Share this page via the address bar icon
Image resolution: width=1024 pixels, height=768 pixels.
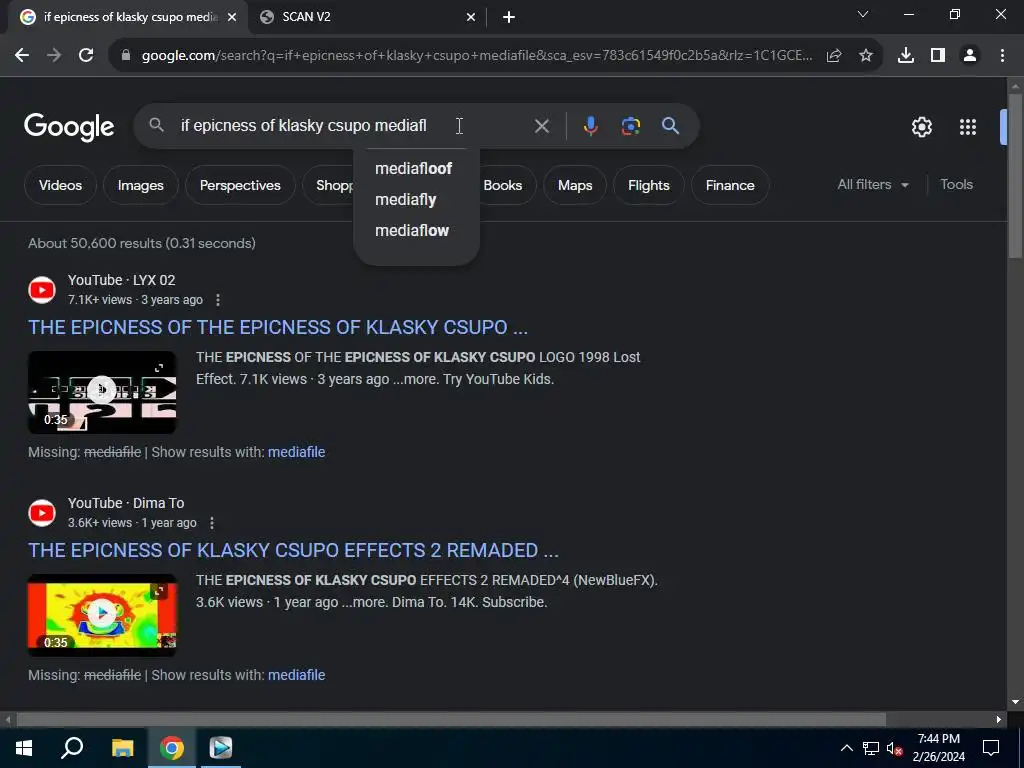point(834,56)
